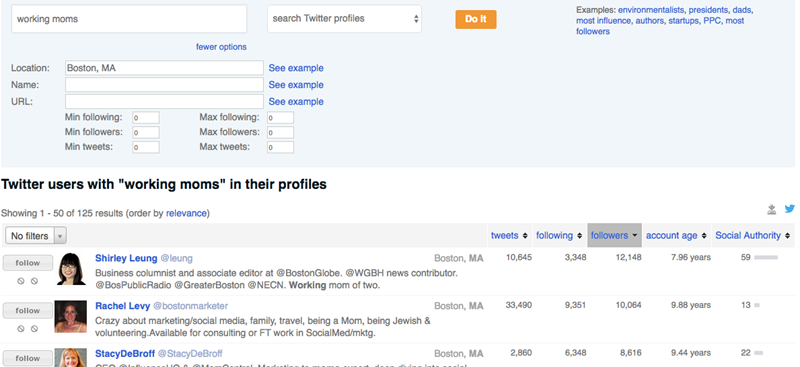Screen dimensions: 800x367
Task: Click the Twitter bird share icon
Action: [x=790, y=209]
